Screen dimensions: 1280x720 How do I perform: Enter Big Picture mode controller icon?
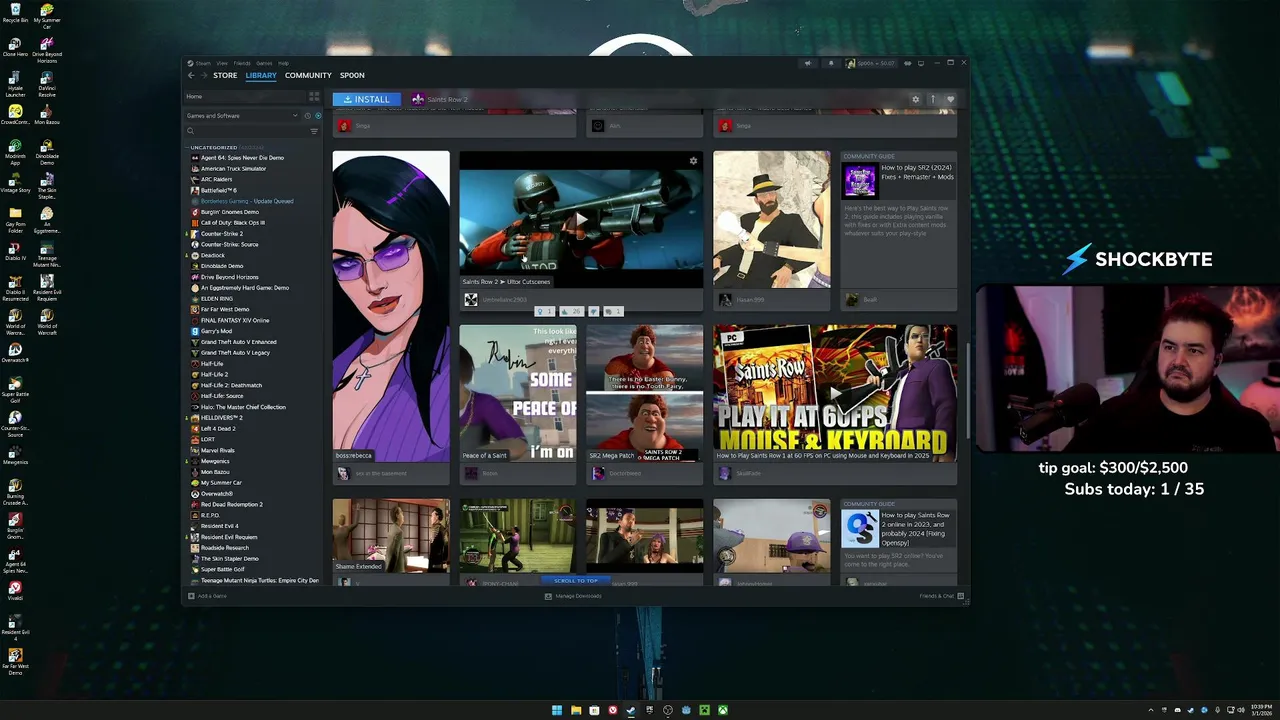click(907, 63)
